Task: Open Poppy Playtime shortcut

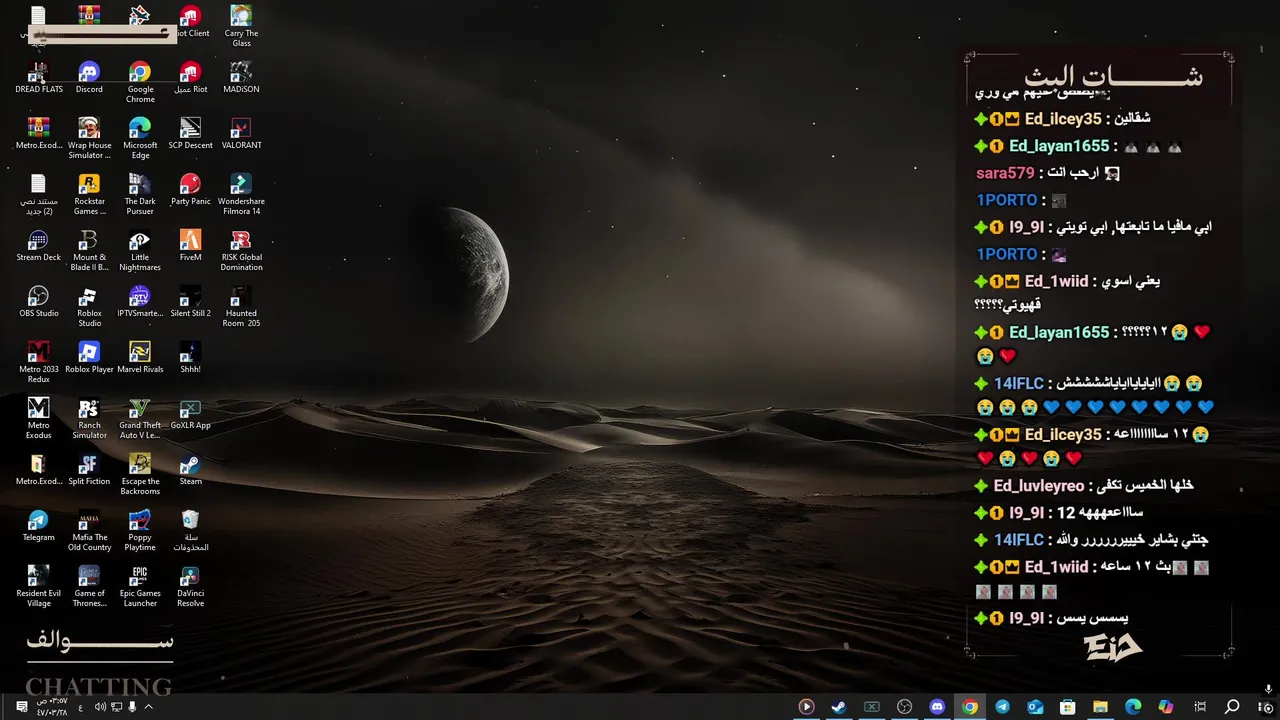Action: [140, 531]
